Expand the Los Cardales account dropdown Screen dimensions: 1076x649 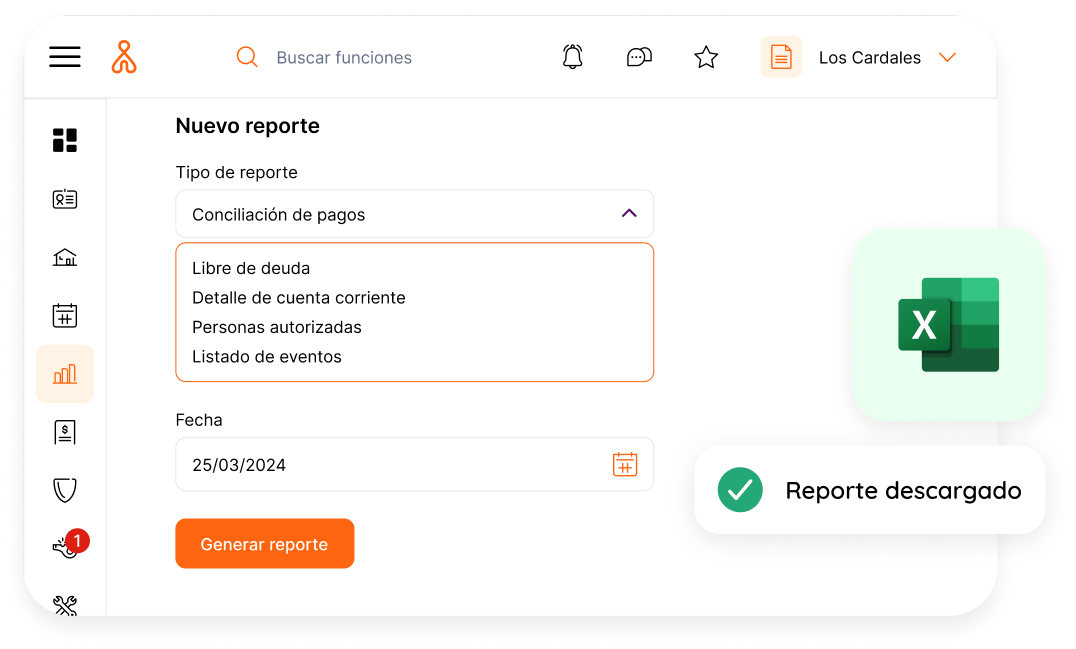pyautogui.click(x=947, y=57)
